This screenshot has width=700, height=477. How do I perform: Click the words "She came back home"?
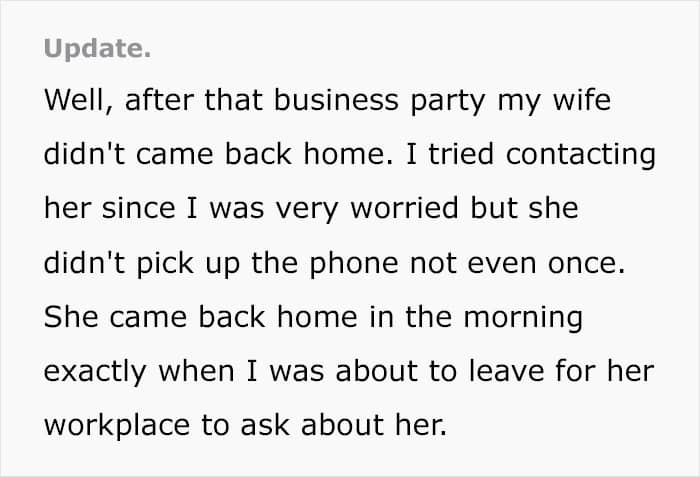(201, 316)
